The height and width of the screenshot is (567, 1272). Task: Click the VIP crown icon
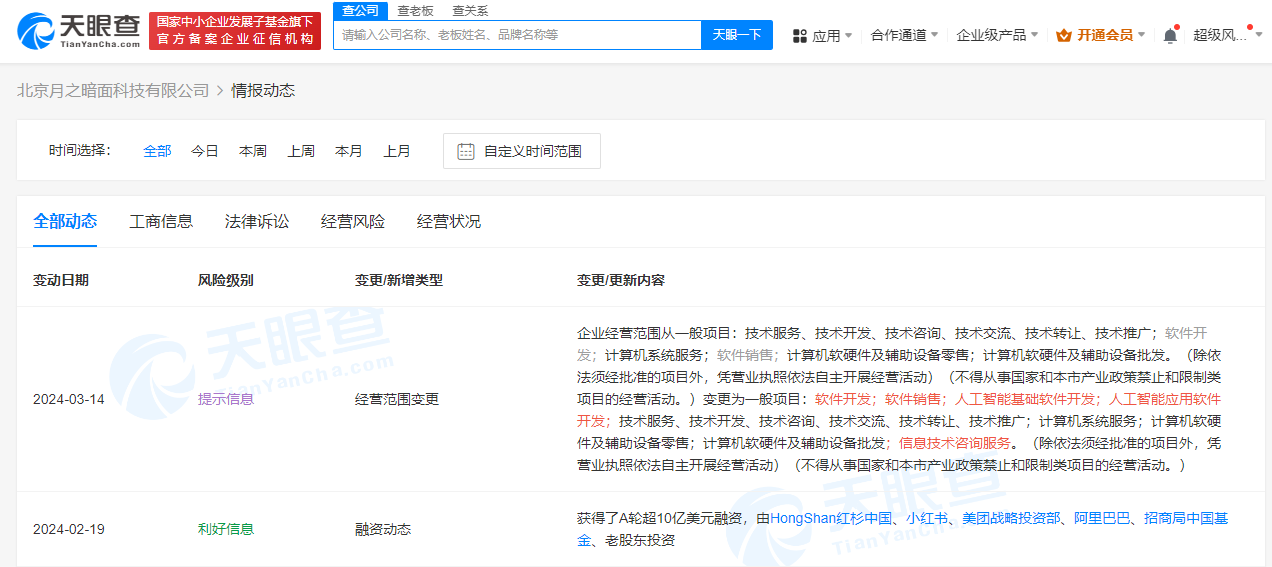1063,35
